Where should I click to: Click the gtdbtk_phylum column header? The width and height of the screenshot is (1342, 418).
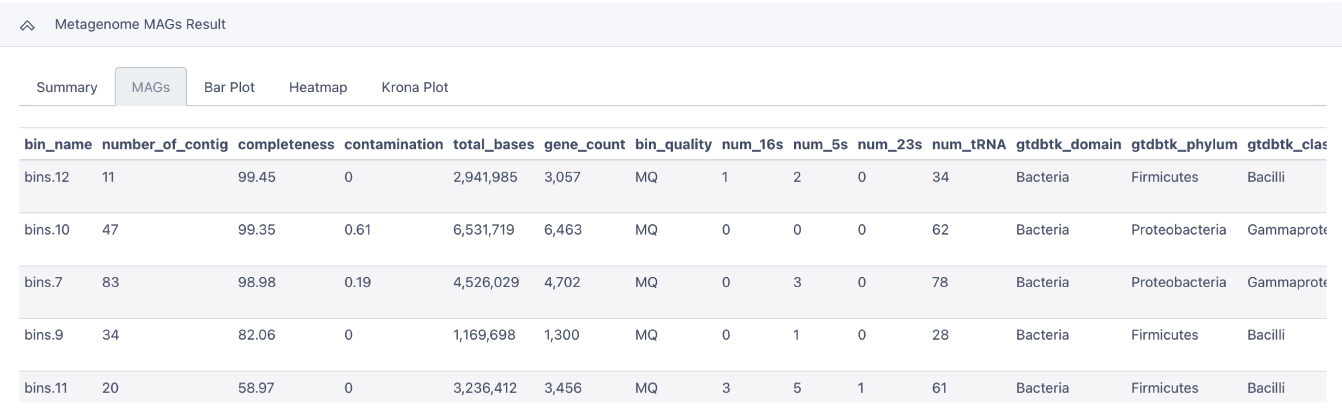pos(1184,145)
